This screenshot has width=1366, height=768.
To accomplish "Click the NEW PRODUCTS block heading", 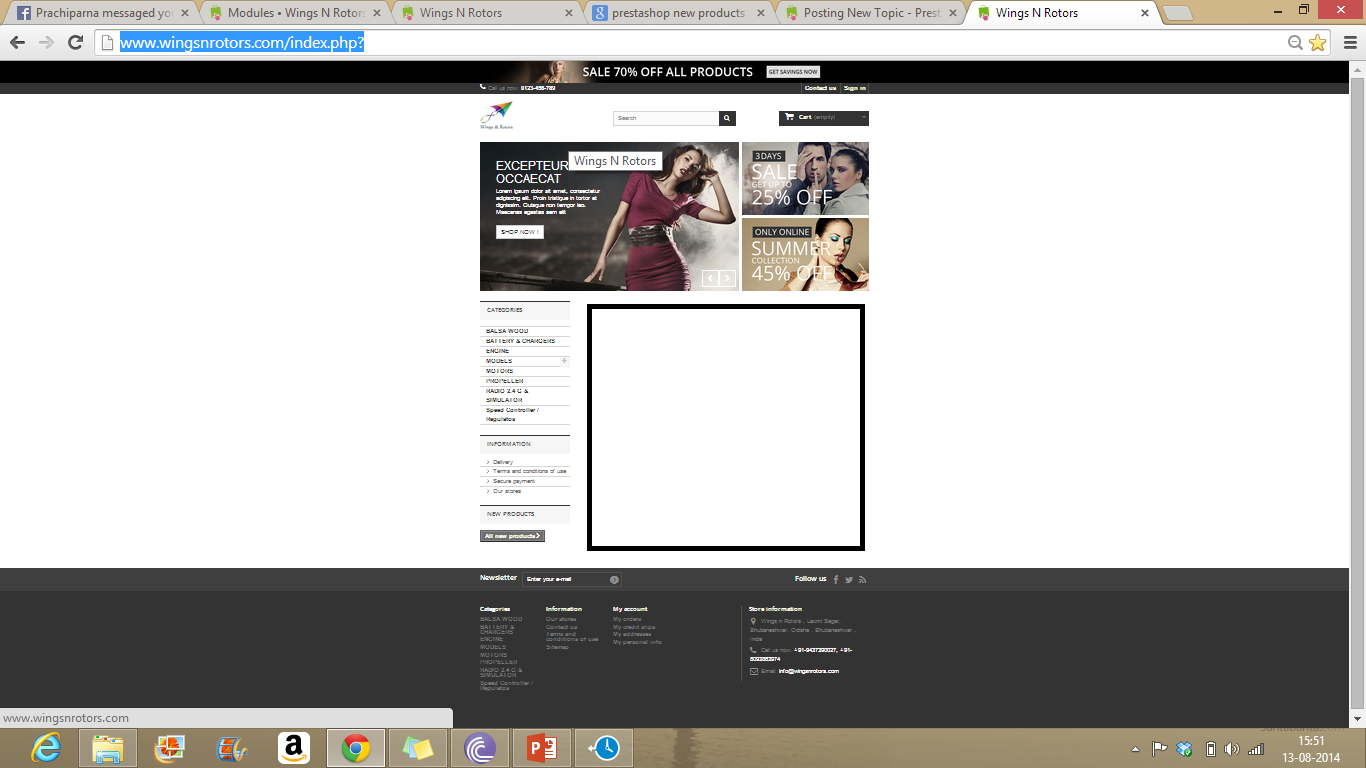I will [511, 514].
